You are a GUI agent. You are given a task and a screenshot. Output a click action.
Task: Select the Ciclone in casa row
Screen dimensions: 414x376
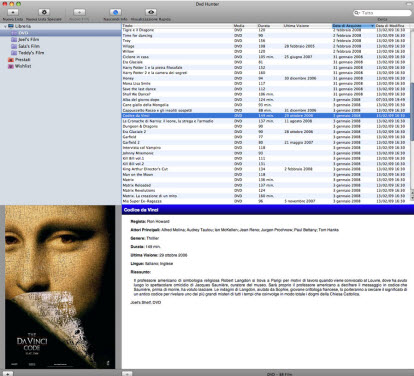pos(266,57)
